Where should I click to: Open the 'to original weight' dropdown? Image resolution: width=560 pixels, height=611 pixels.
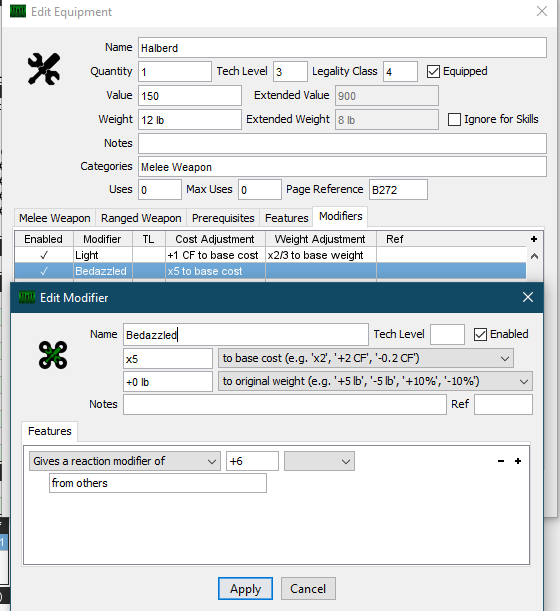[x=375, y=381]
